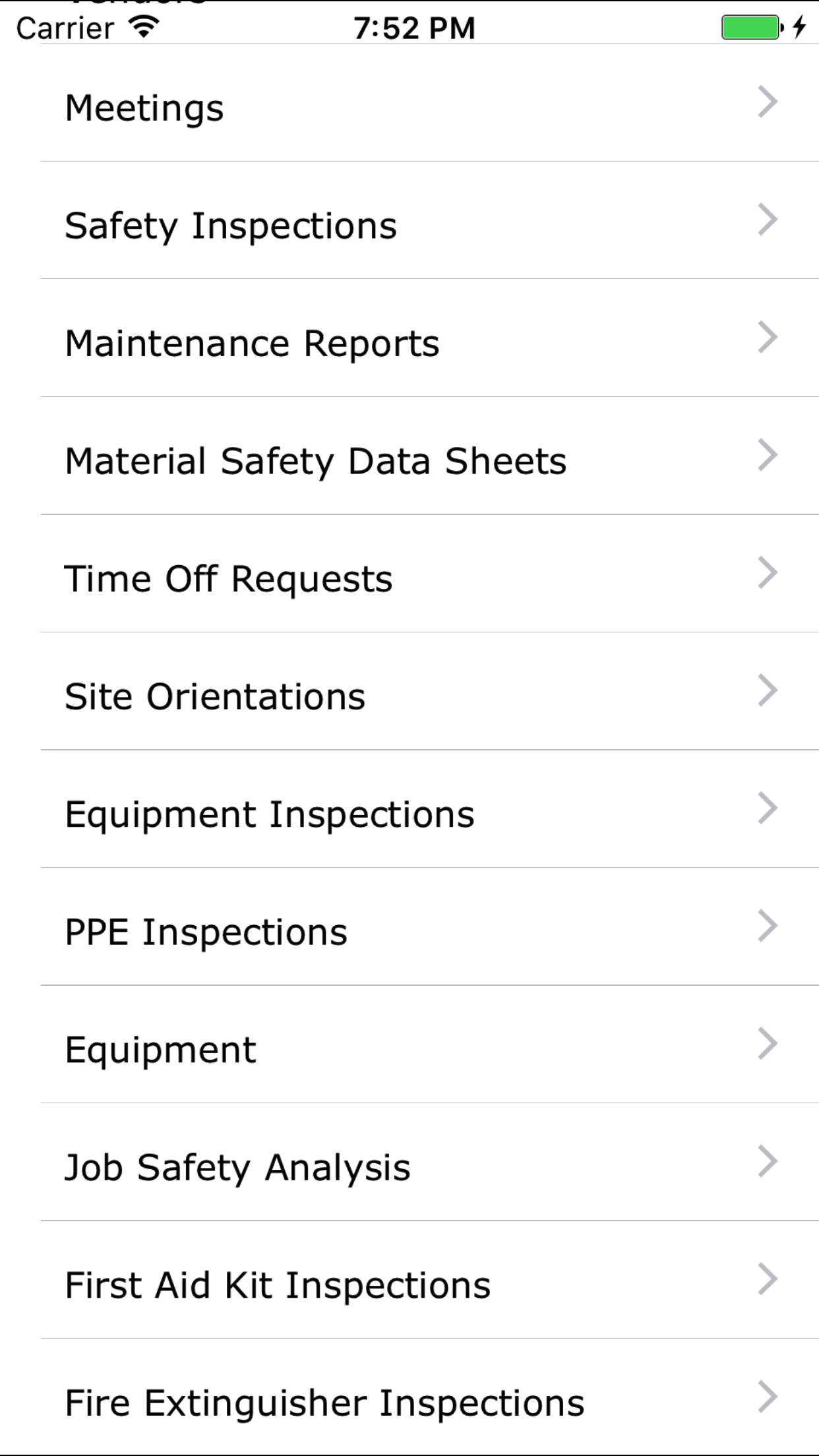Click Fire Extinguisher Inspections chevron icon
Viewport: 819px width, 1456px height.
click(x=768, y=1397)
